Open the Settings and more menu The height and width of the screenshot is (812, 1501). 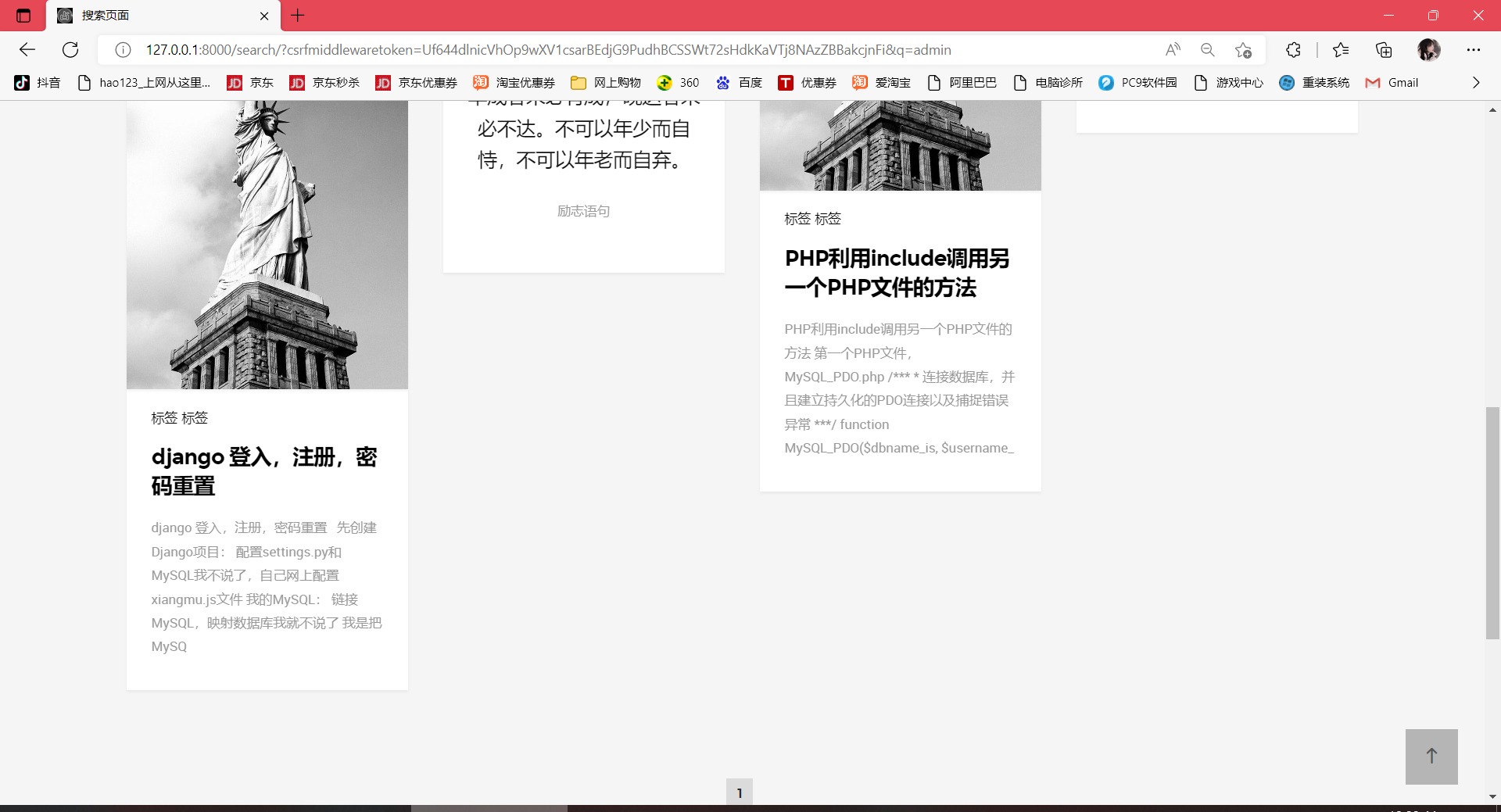pyautogui.click(x=1474, y=50)
